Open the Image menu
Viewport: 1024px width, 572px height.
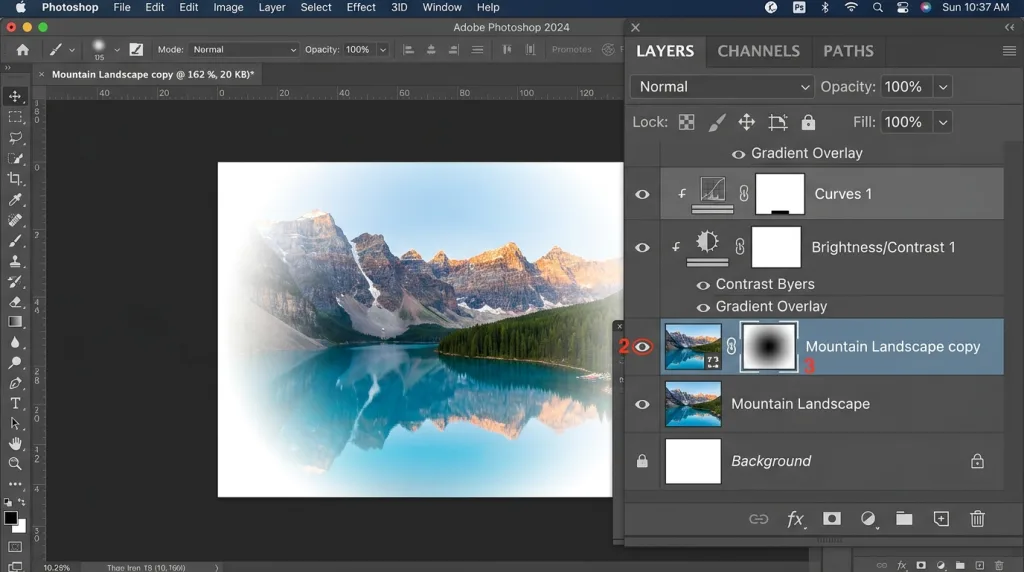pyautogui.click(x=228, y=7)
